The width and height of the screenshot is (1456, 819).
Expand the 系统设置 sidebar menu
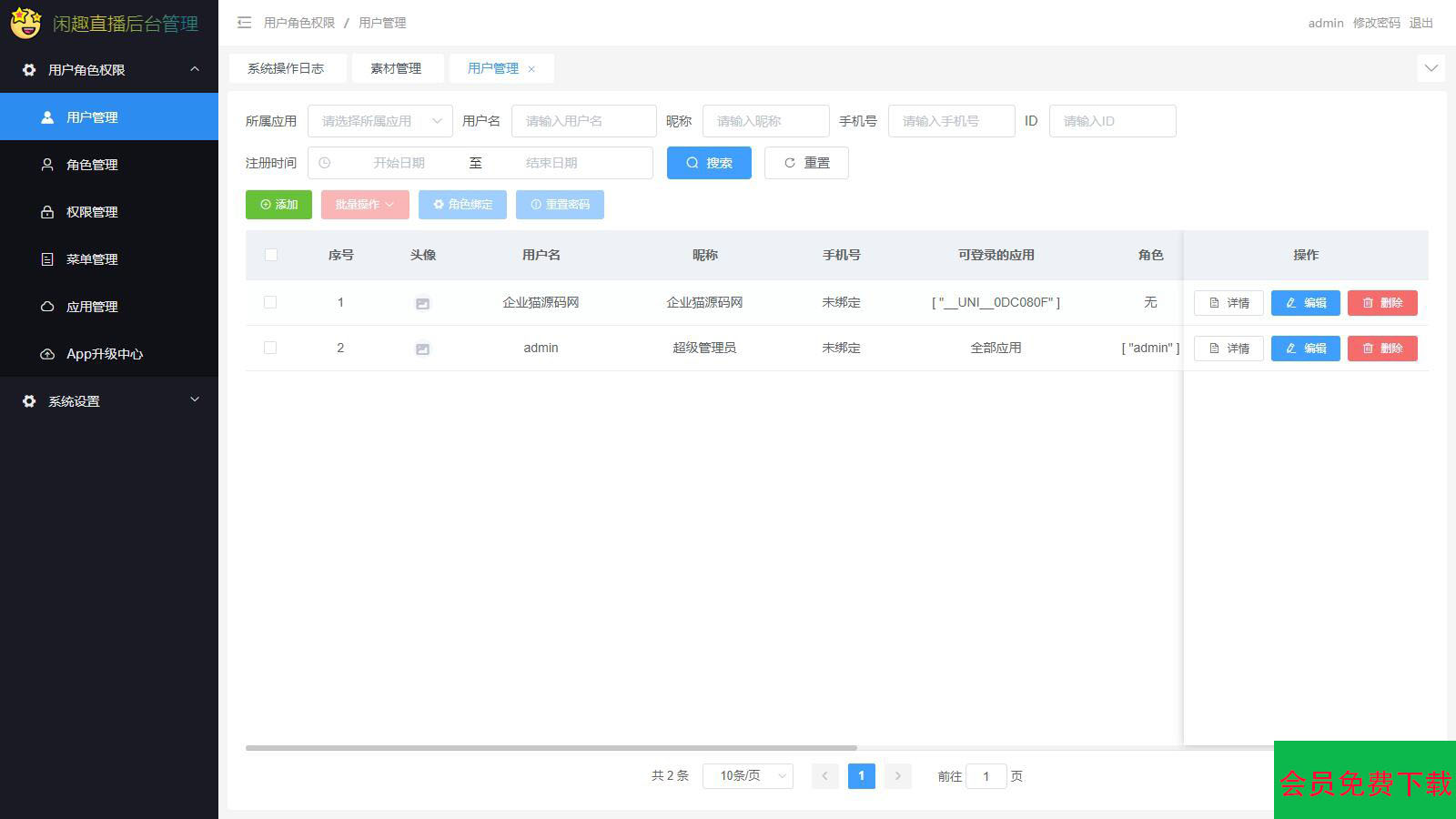coord(109,401)
